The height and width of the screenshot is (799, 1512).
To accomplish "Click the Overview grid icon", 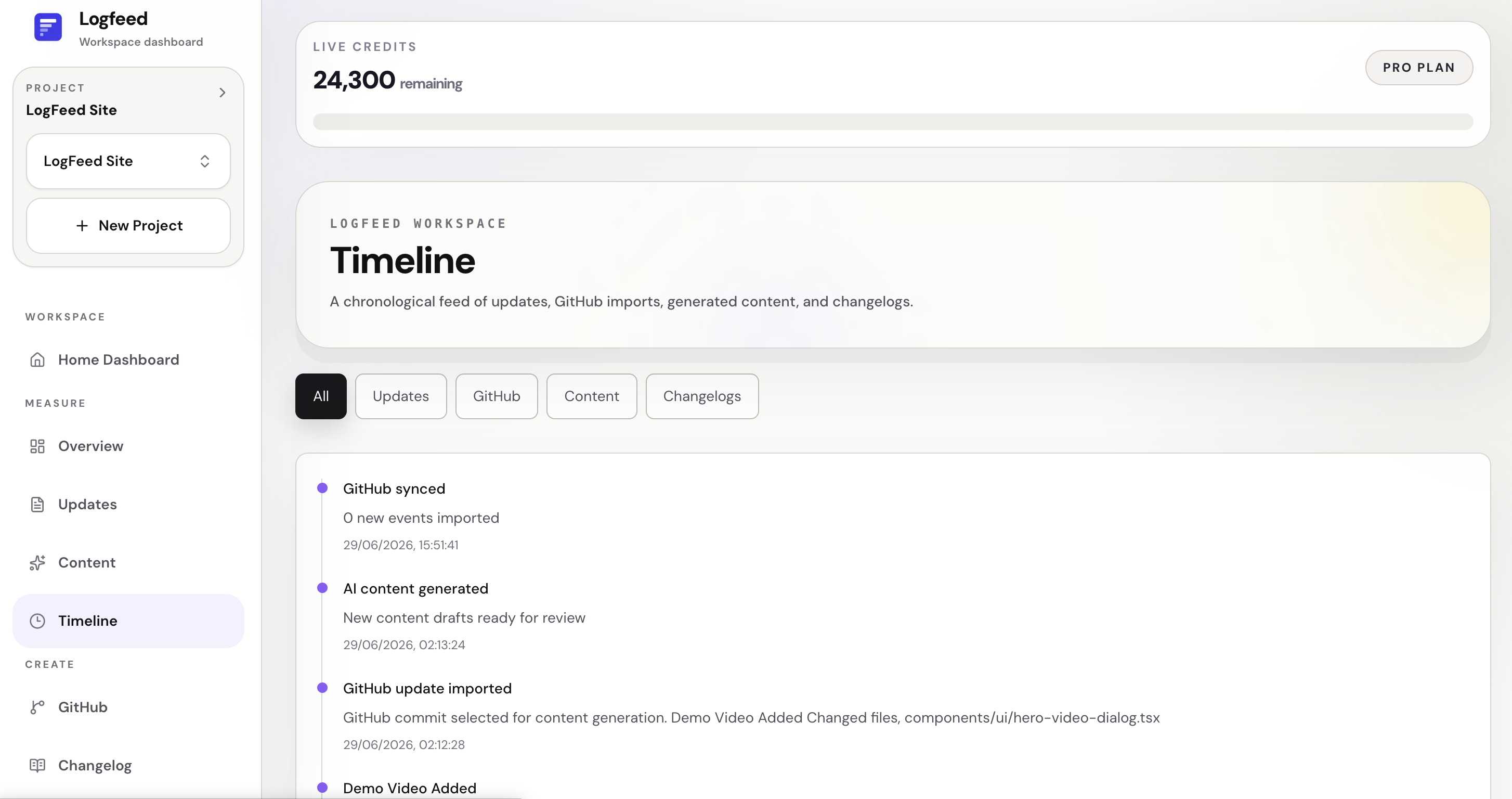I will coord(37,446).
